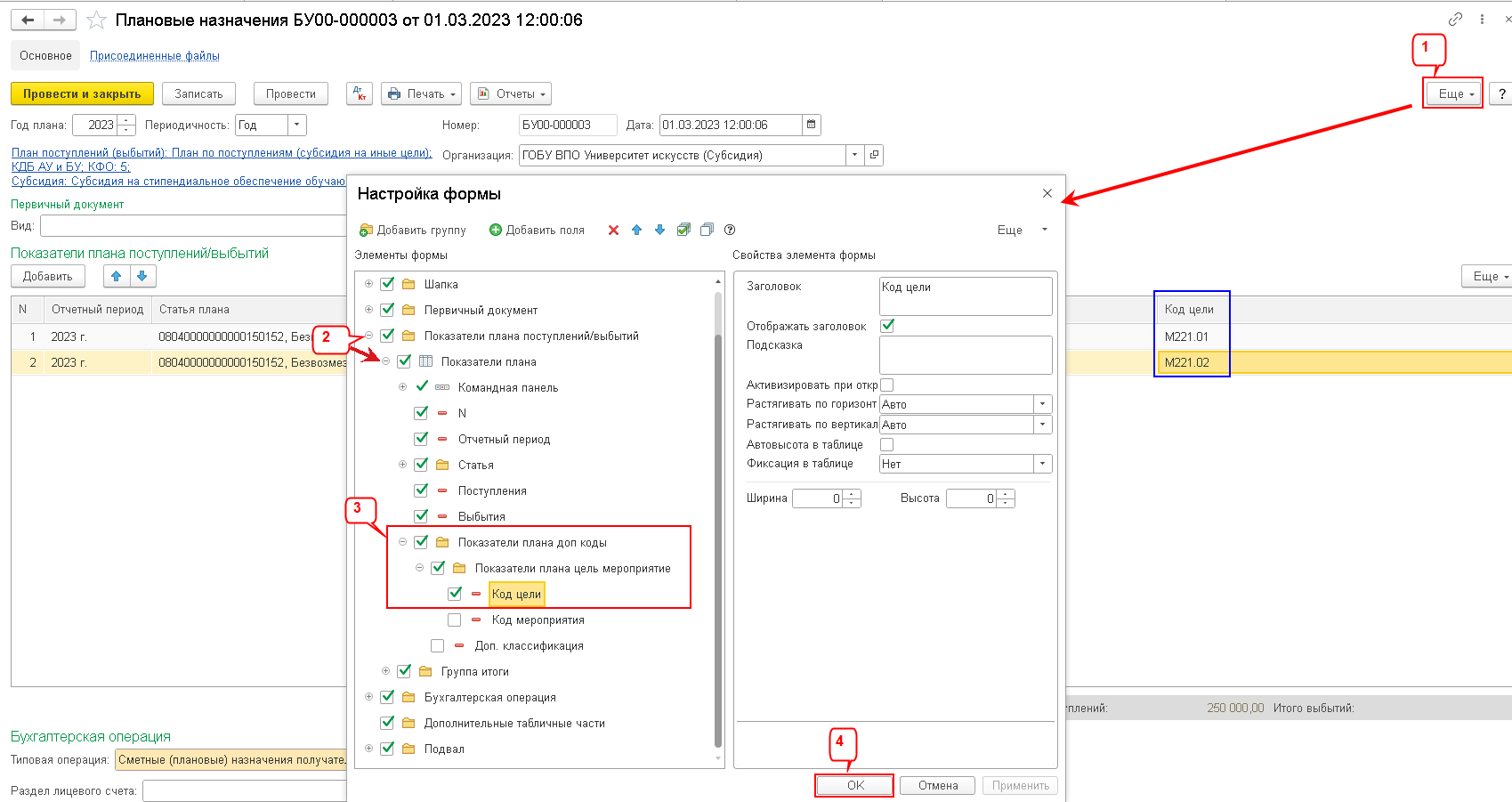Open Еще menu in Настройка формы dialog
1512x802 pixels.
[x=1022, y=230]
